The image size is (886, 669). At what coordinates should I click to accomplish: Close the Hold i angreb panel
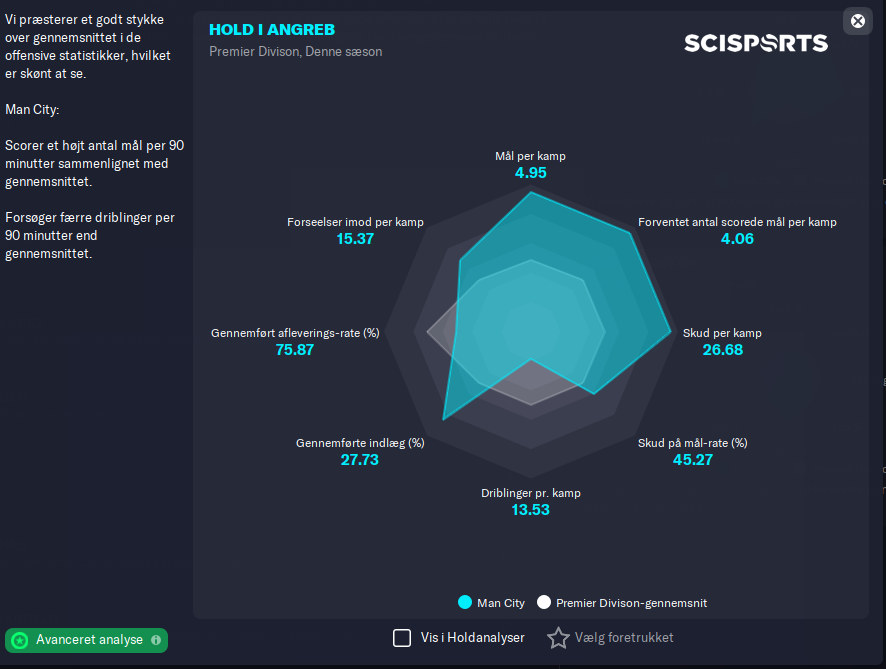857,21
